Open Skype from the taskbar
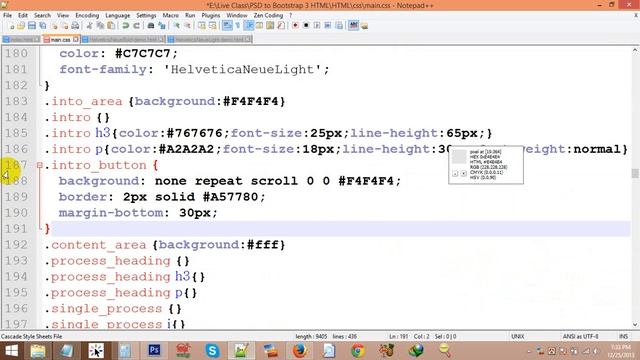640x360 pixels. coord(212,351)
